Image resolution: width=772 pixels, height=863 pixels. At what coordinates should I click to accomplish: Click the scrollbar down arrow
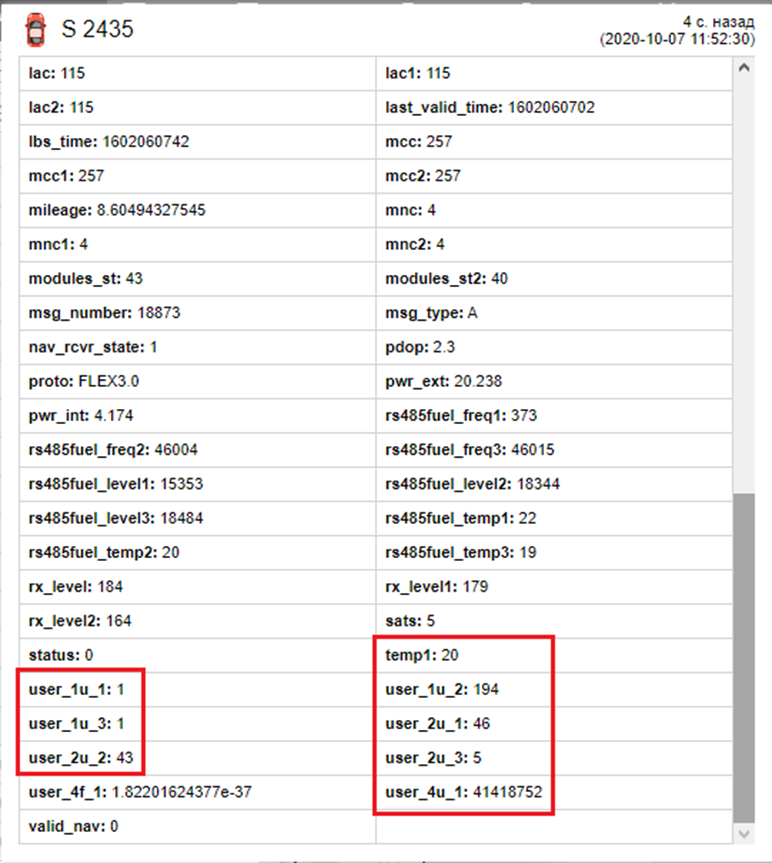[744, 833]
